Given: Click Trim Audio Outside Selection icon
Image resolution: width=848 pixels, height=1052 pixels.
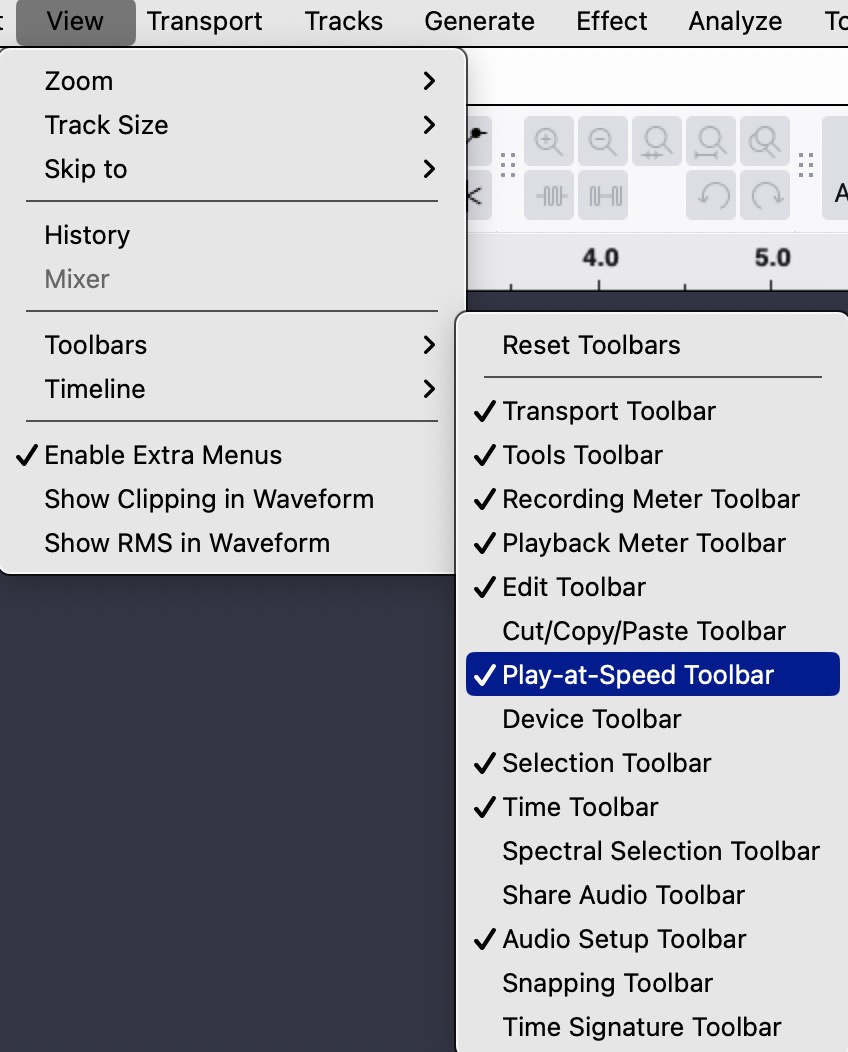Looking at the screenshot, I should (x=548, y=196).
